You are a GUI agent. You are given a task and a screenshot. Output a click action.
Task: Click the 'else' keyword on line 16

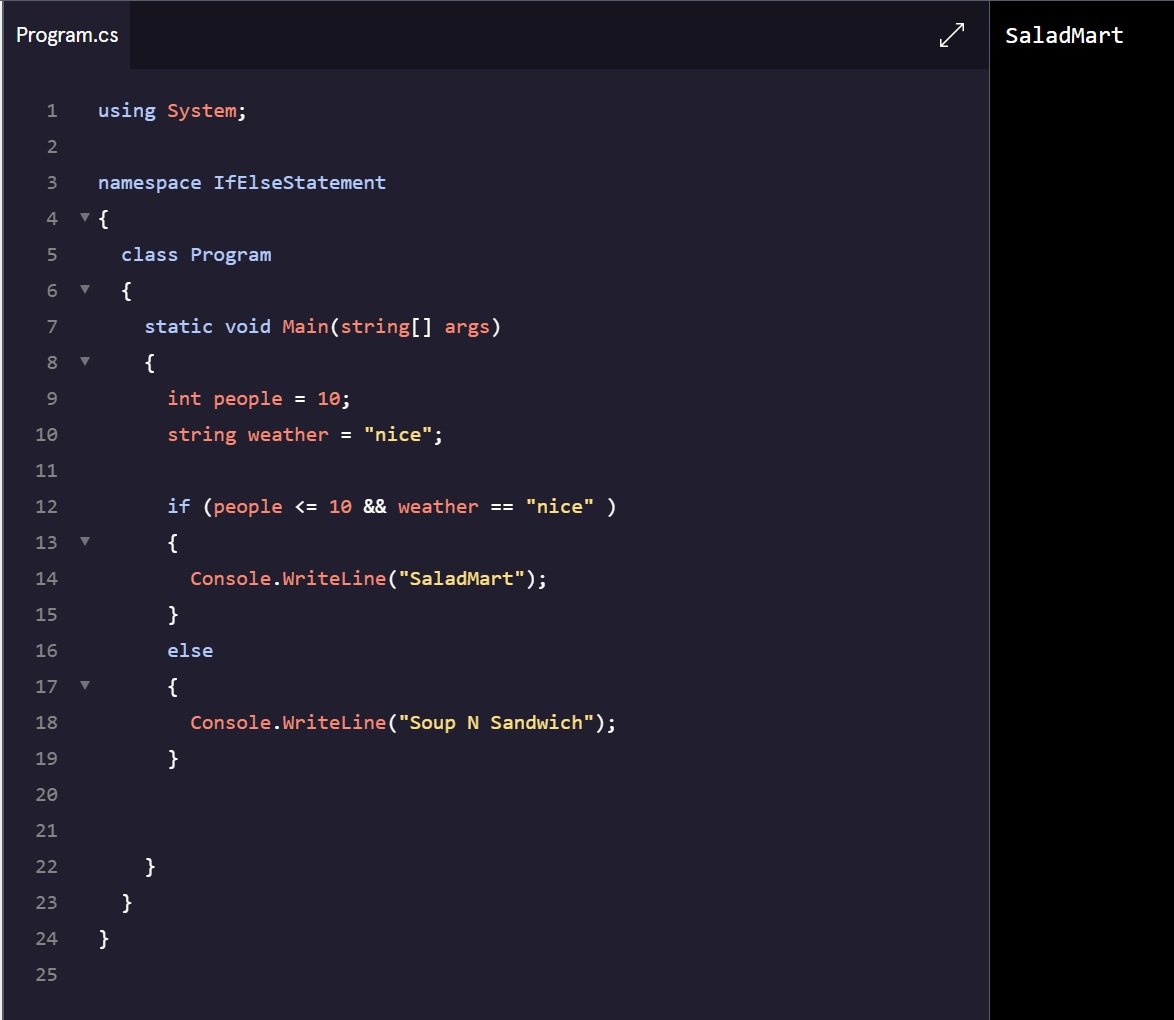pyautogui.click(x=190, y=651)
